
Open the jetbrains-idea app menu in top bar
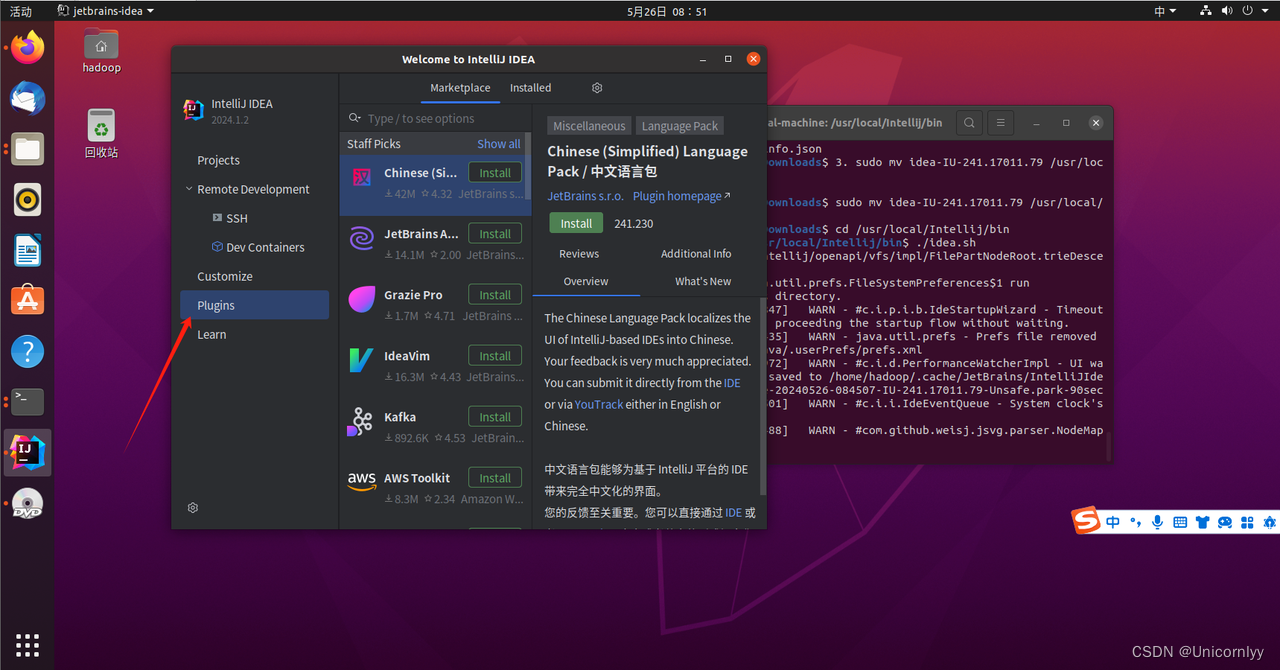coord(106,11)
